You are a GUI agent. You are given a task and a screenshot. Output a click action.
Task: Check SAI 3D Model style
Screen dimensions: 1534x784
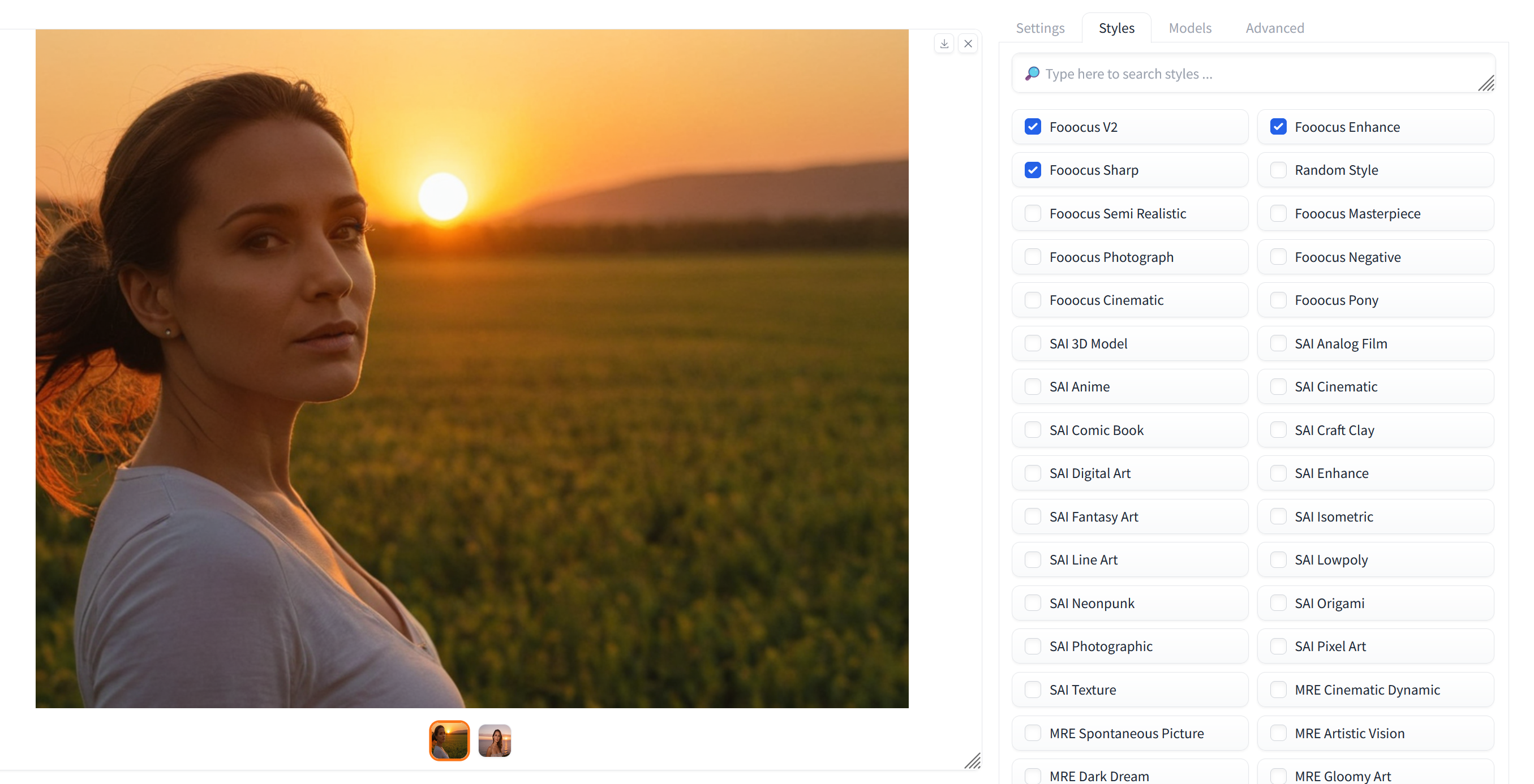1033,343
